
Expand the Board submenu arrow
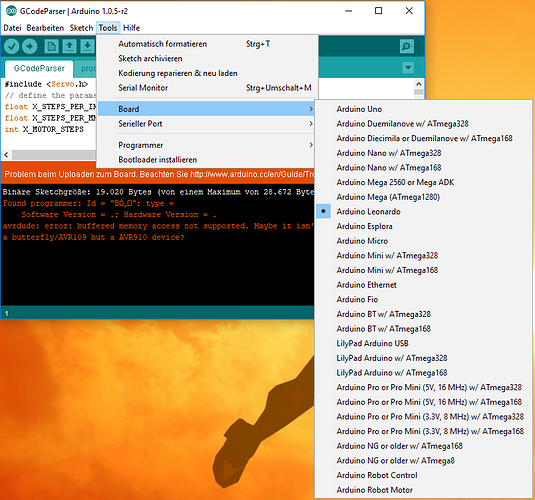(311, 109)
